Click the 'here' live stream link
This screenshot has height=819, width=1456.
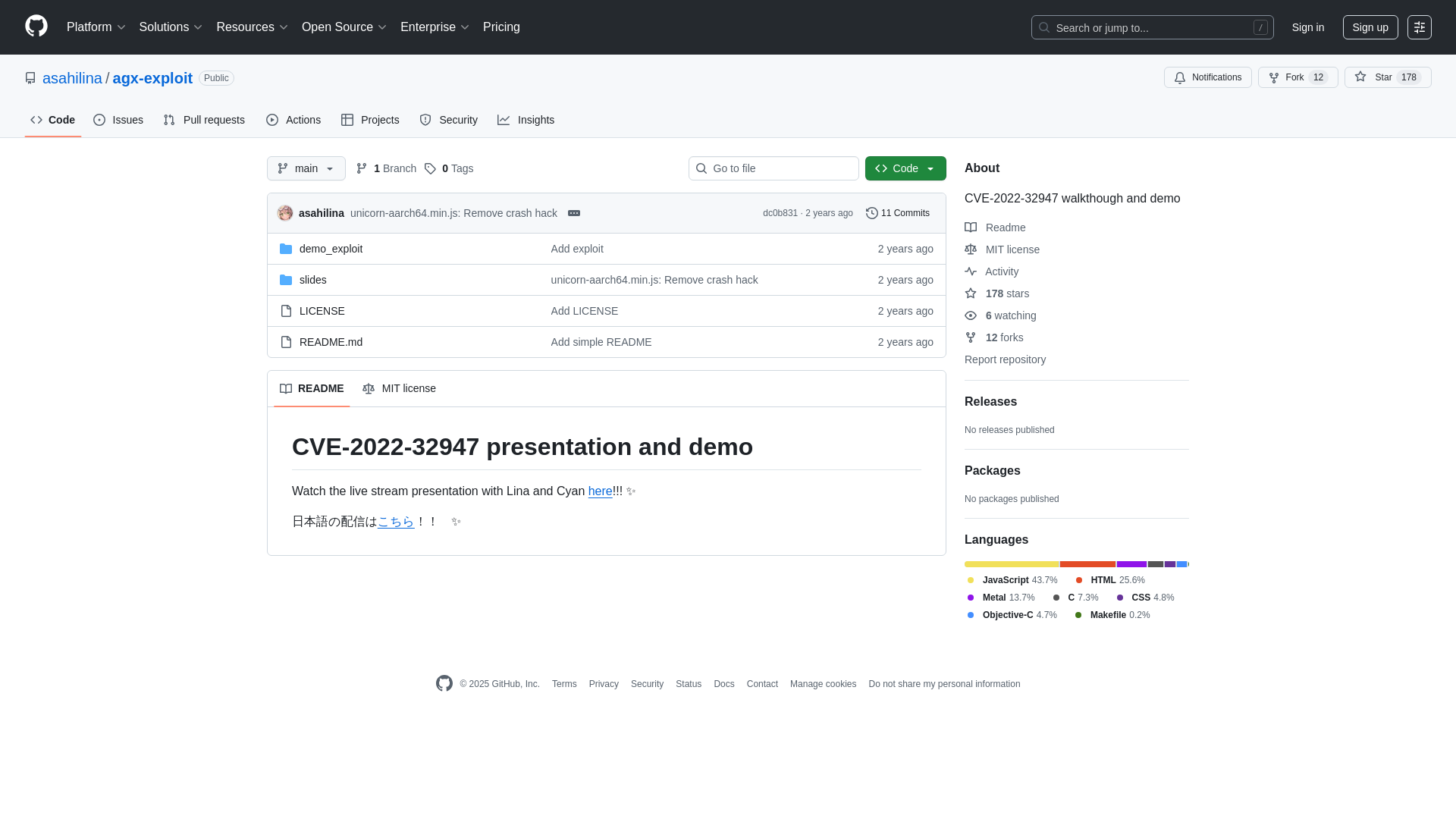tap(600, 491)
